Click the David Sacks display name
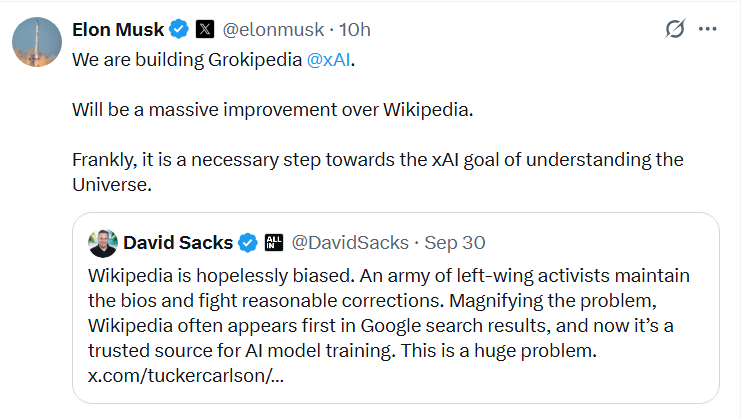This screenshot has width=742, height=419. coord(178,242)
